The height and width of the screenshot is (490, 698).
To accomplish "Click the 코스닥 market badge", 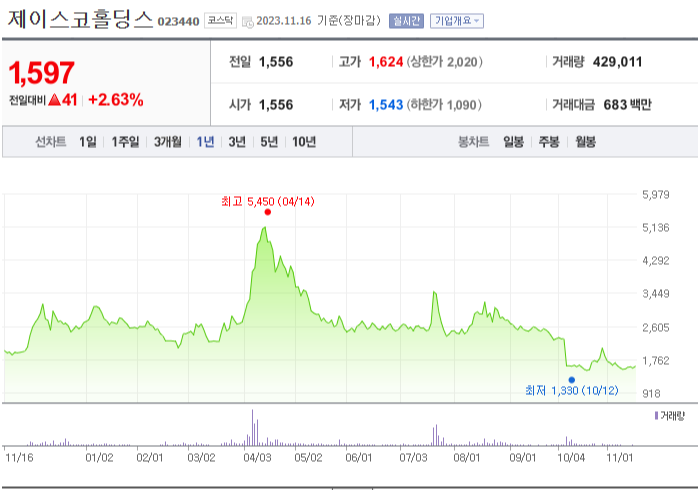I will pos(220,20).
